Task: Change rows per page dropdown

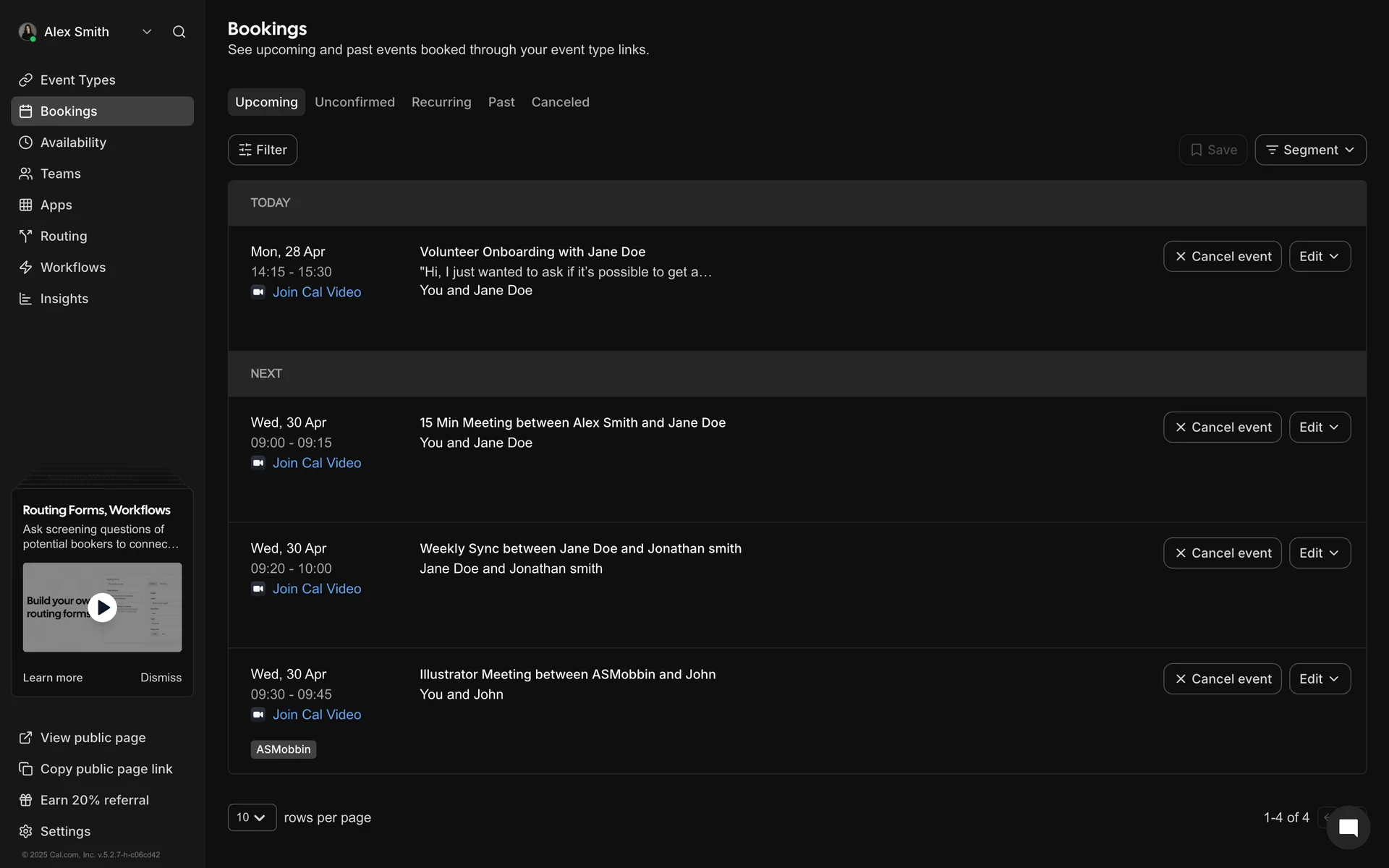Action: (x=252, y=817)
